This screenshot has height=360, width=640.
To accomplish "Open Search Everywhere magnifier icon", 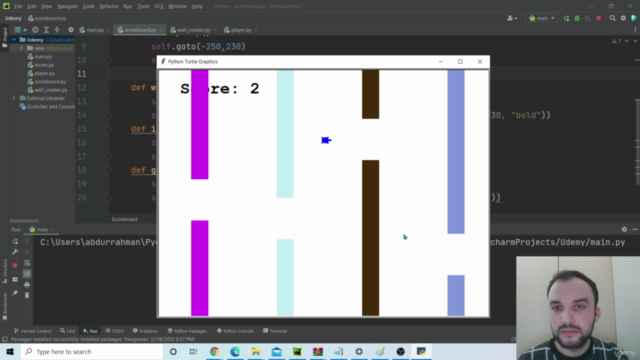I will (x=612, y=18).
